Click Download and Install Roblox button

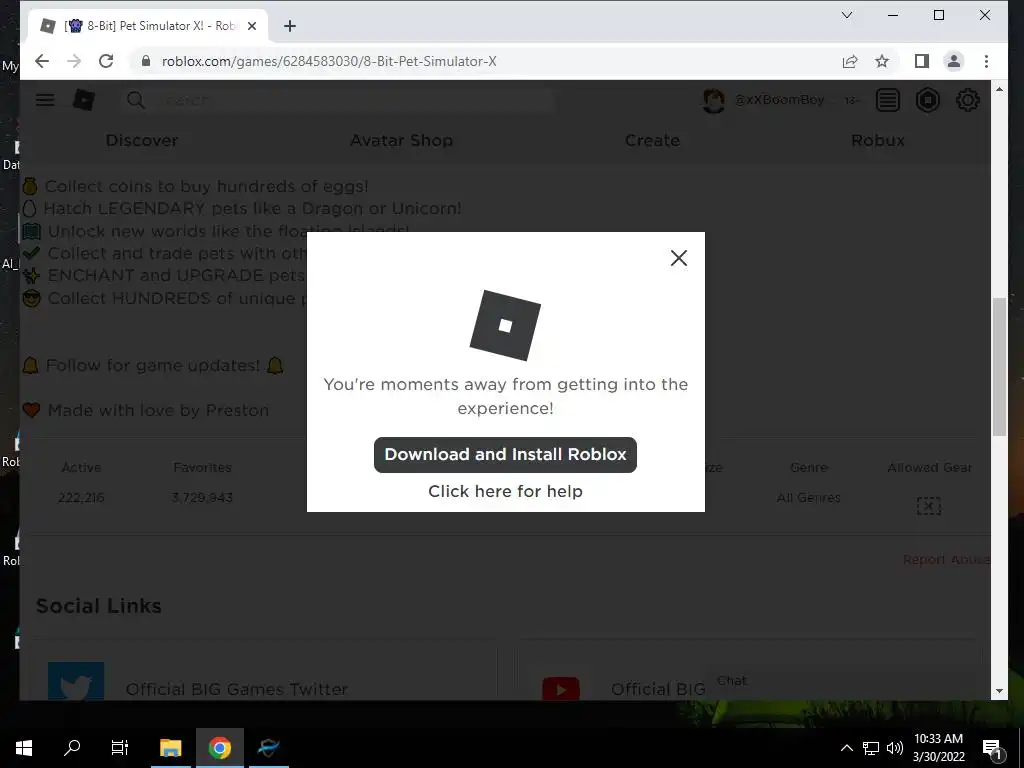tap(505, 455)
